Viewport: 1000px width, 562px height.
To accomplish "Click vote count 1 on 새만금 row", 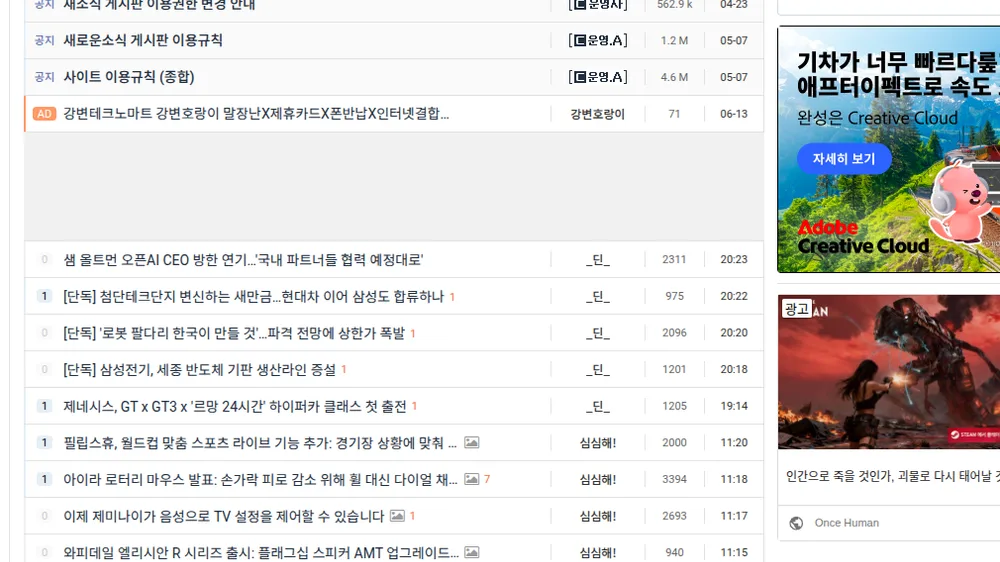I will (x=44, y=296).
